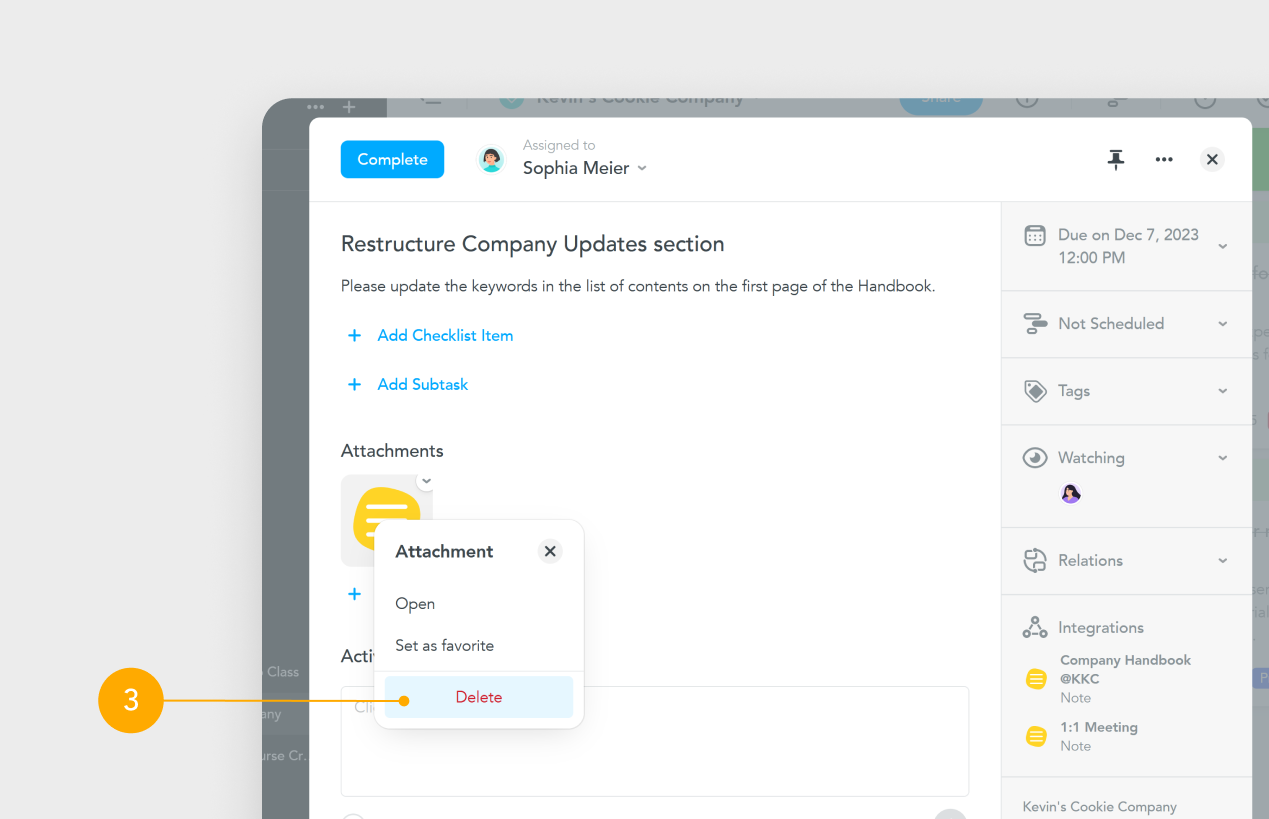Expand the Sophia Meier assignee dropdown

click(x=640, y=168)
